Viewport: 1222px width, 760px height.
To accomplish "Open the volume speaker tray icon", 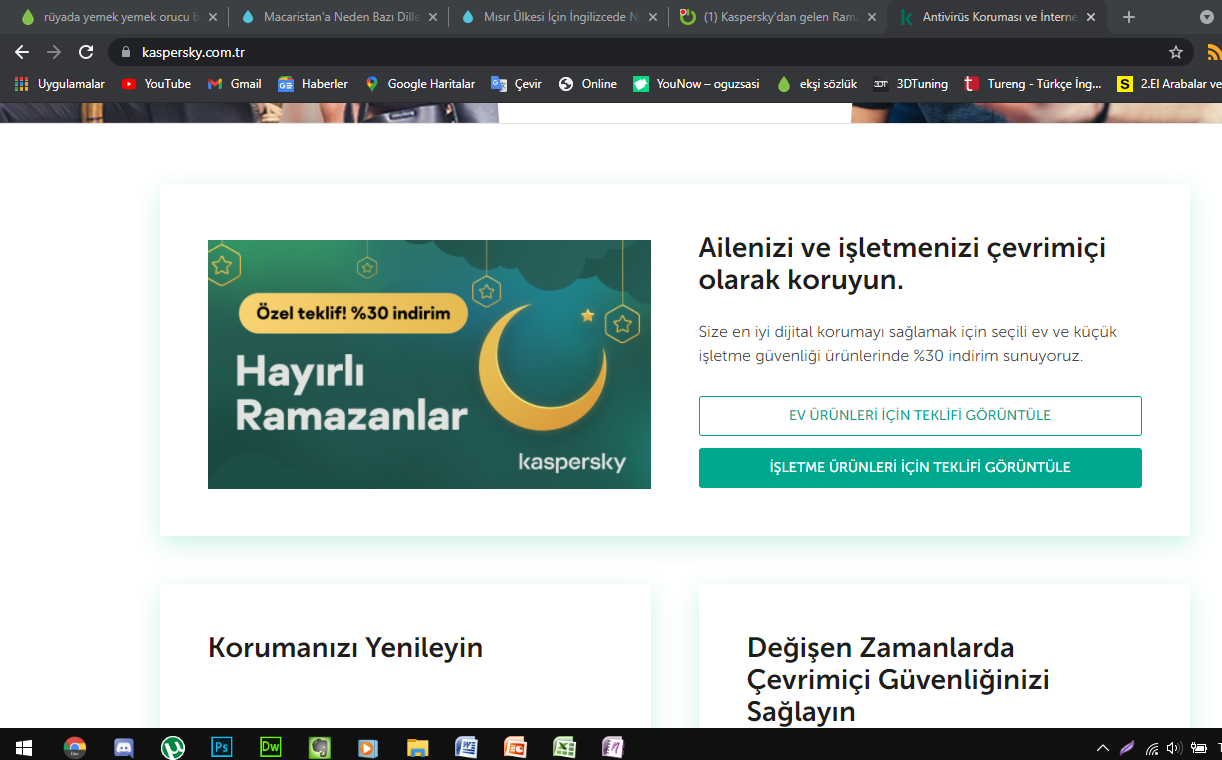I will coord(1174,747).
